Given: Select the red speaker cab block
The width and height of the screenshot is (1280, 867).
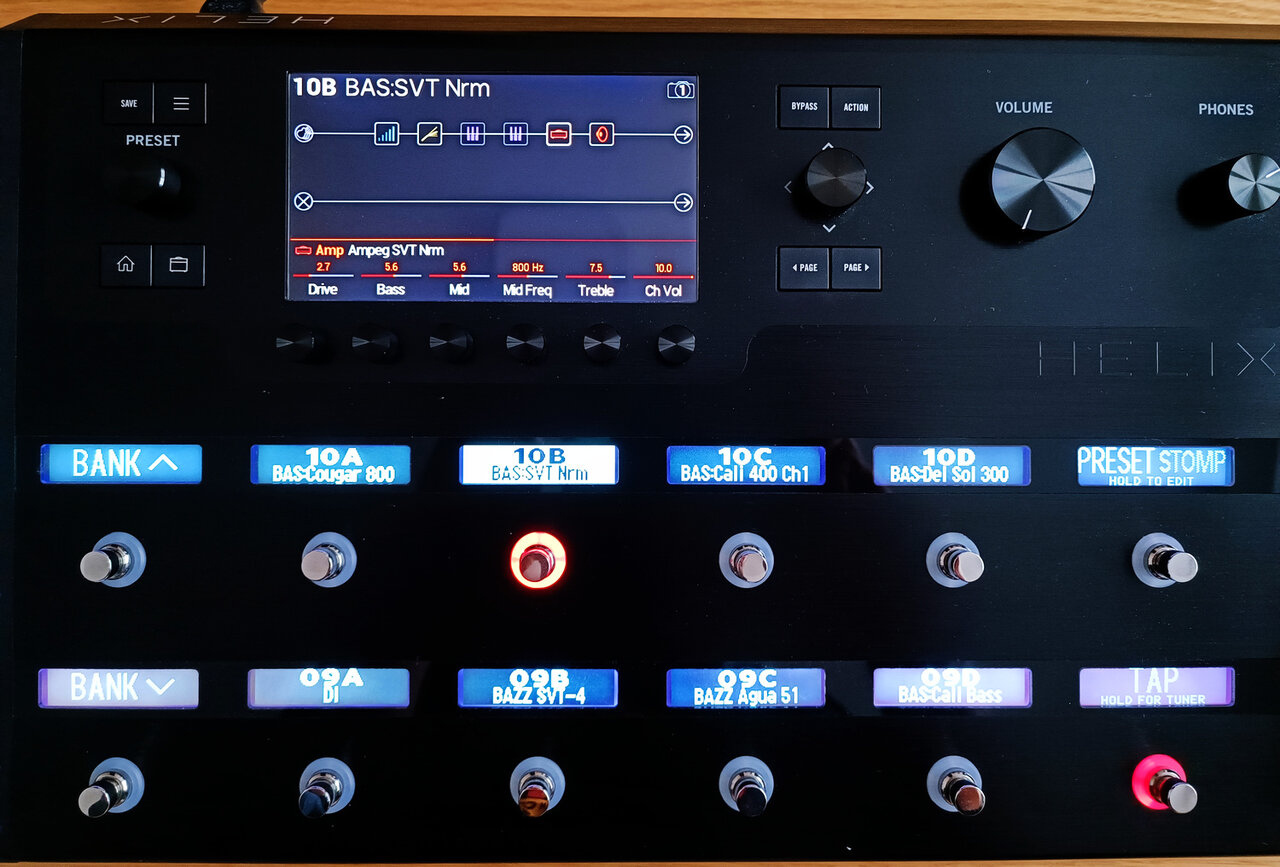Looking at the screenshot, I should coord(601,134).
